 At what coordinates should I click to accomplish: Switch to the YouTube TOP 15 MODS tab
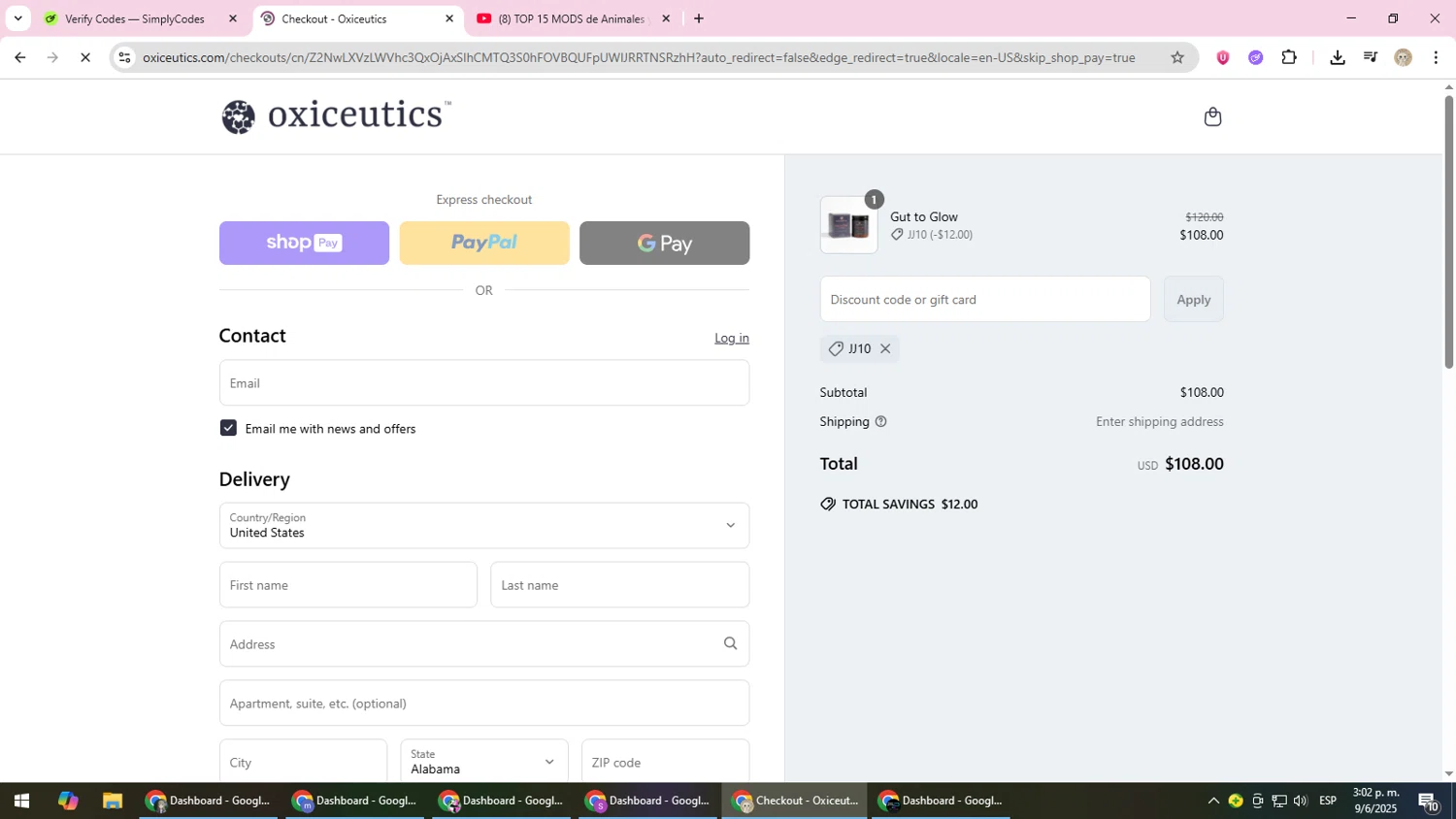571,18
